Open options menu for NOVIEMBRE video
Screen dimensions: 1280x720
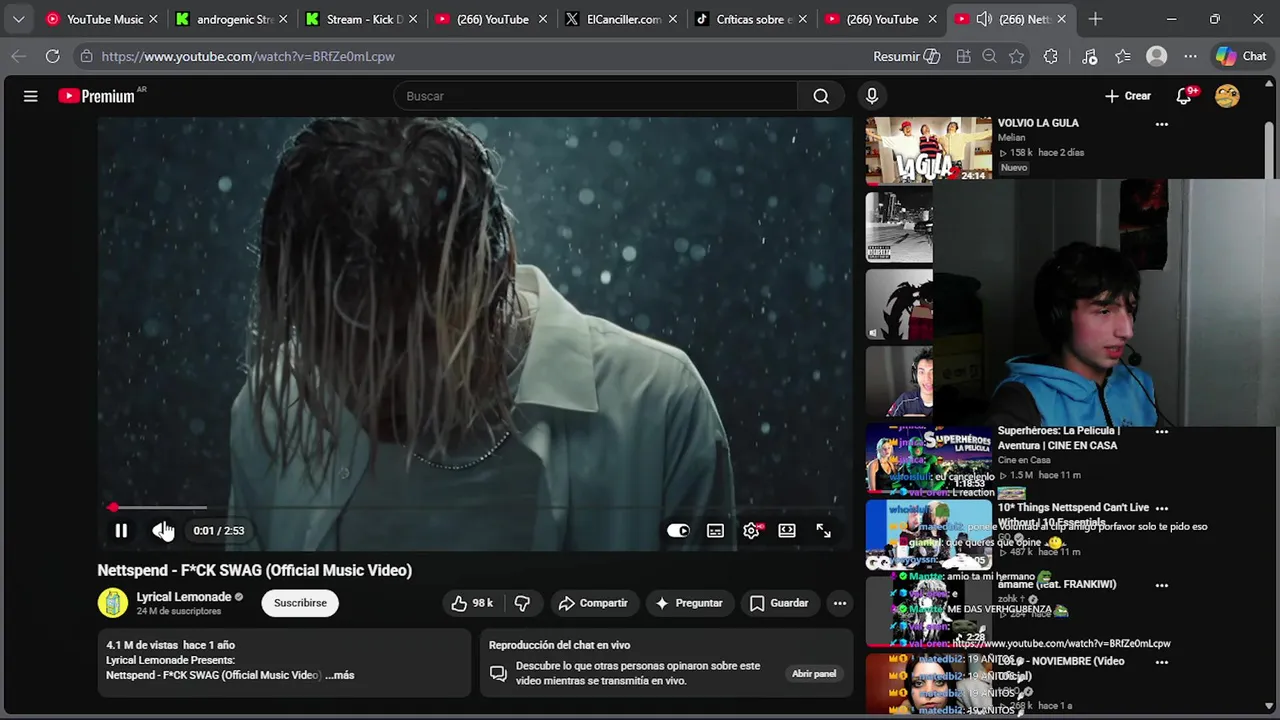[x=1161, y=662]
